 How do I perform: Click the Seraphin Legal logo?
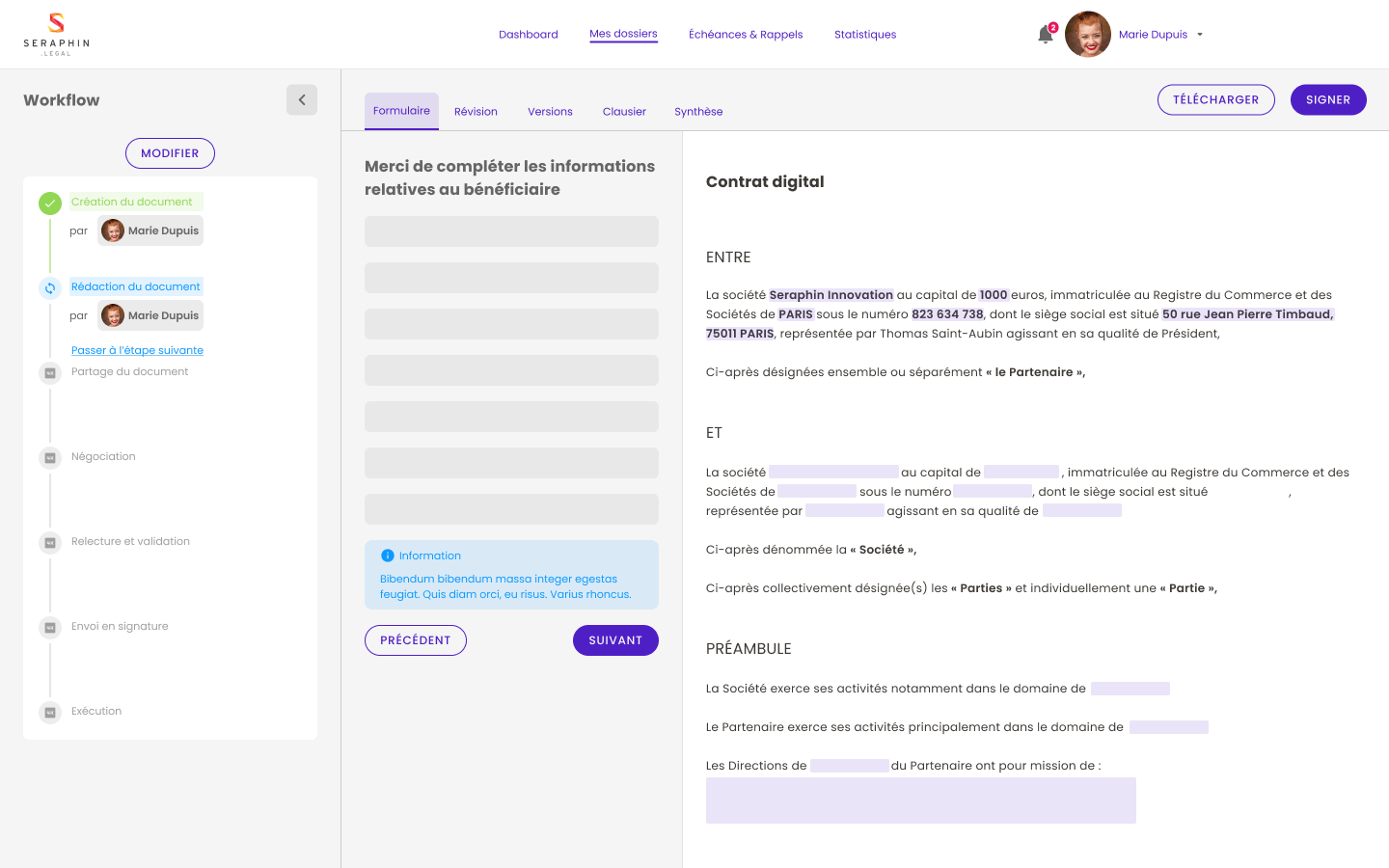55,34
